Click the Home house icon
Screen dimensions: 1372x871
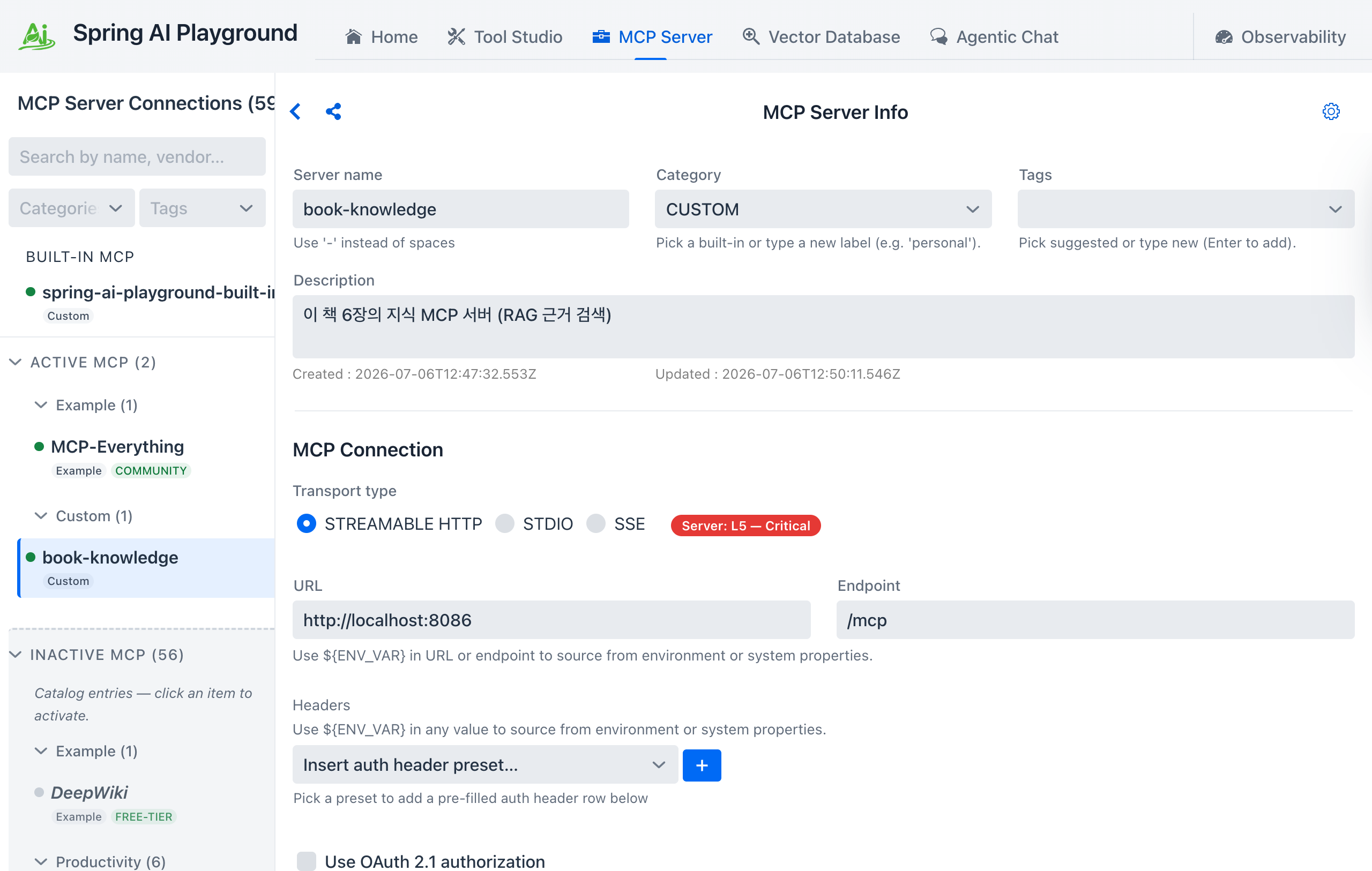[353, 36]
